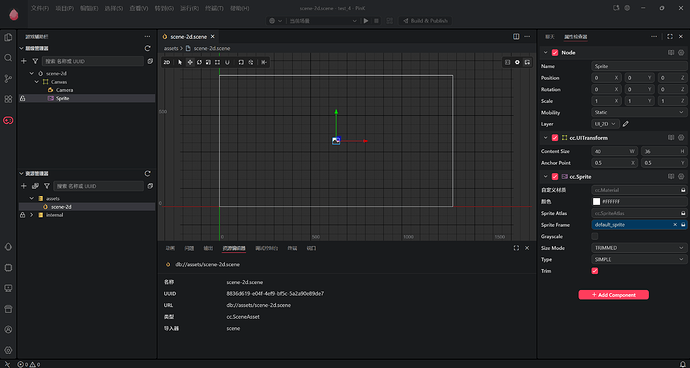Select the scene-2d asset in assets tree
The width and height of the screenshot is (690, 368).
[87, 207]
